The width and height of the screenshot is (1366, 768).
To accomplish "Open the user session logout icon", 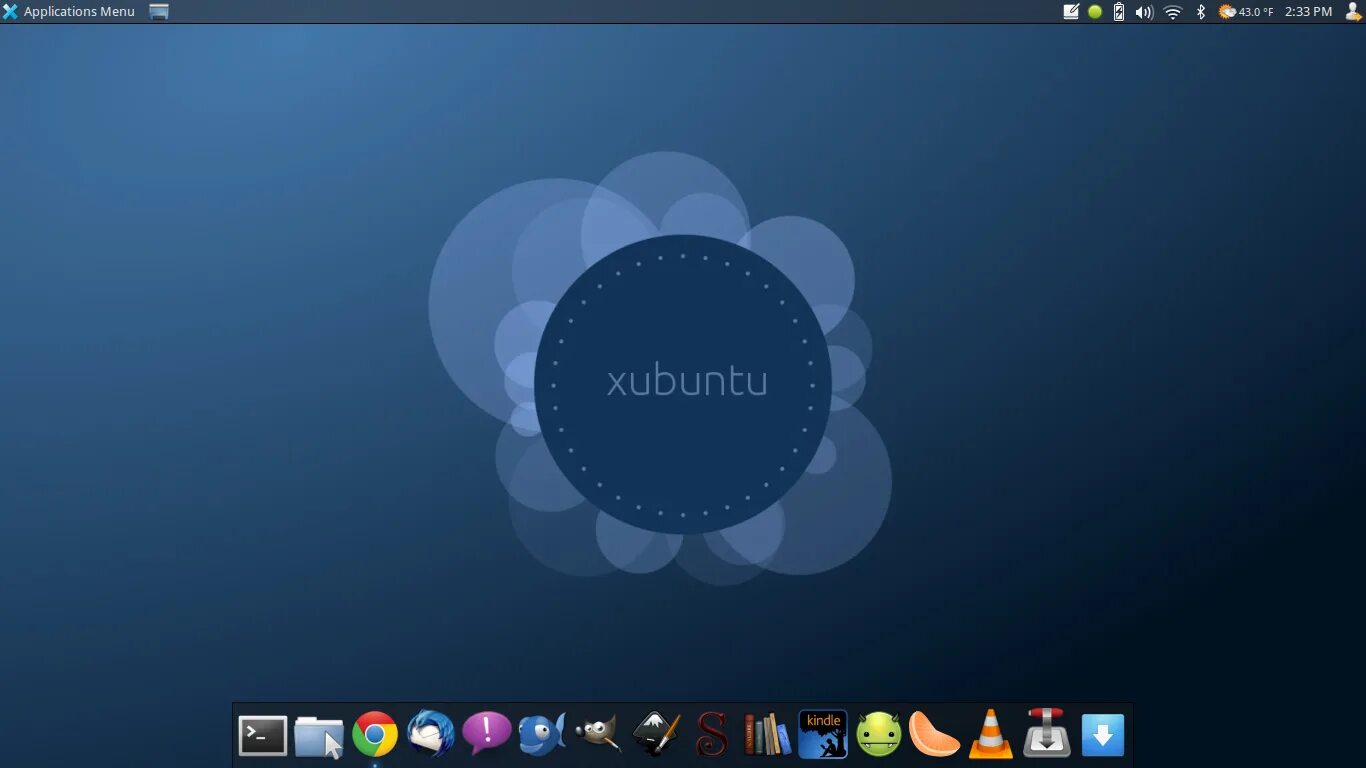I will click(1353, 12).
